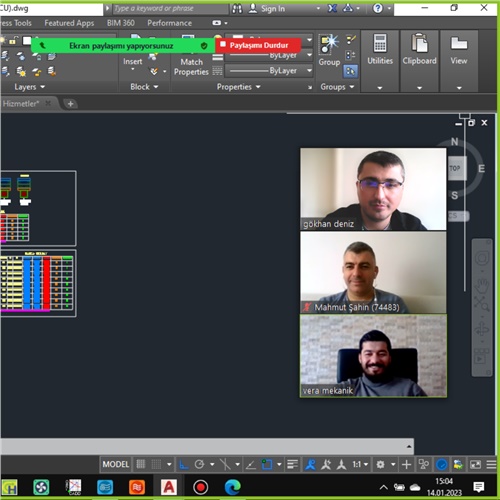The width and height of the screenshot is (500, 500).
Task: Launch Microsoft Edge from the taskbar
Action: tap(233, 487)
